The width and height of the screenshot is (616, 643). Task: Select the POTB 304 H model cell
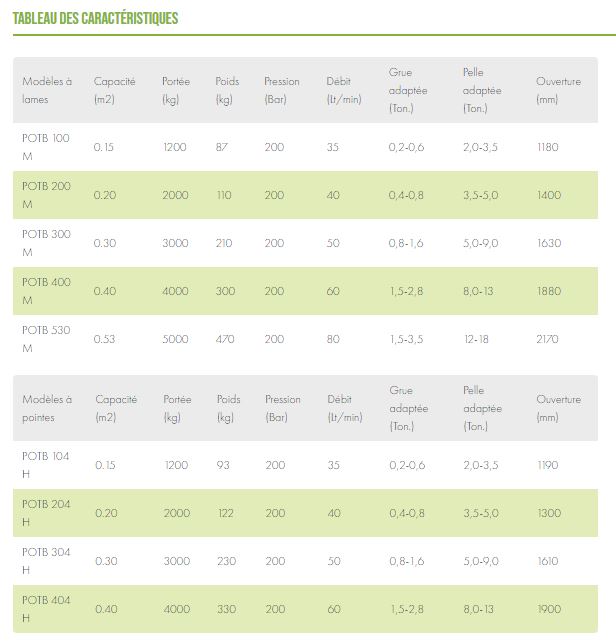(x=46, y=561)
